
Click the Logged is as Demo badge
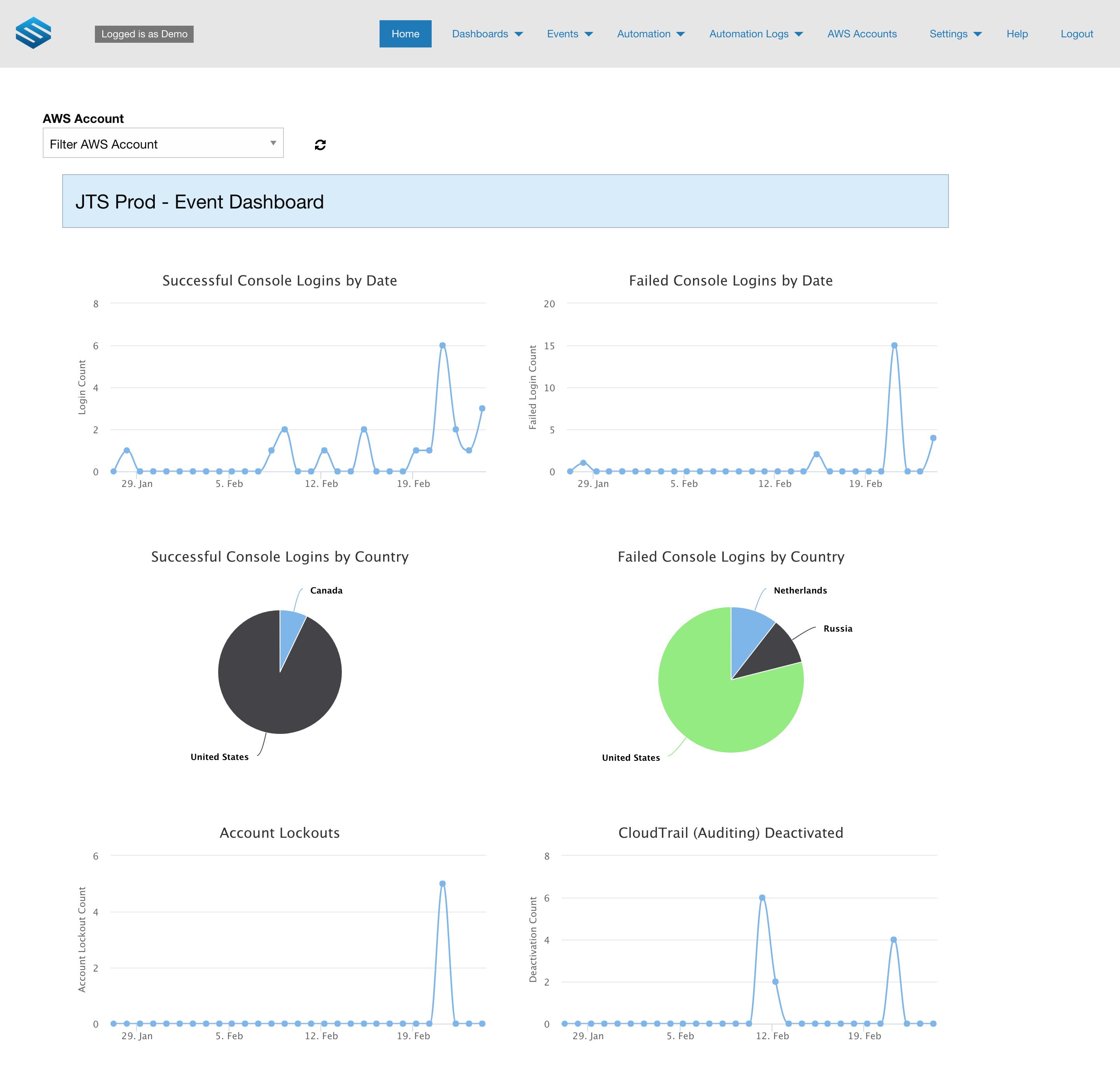(x=144, y=34)
